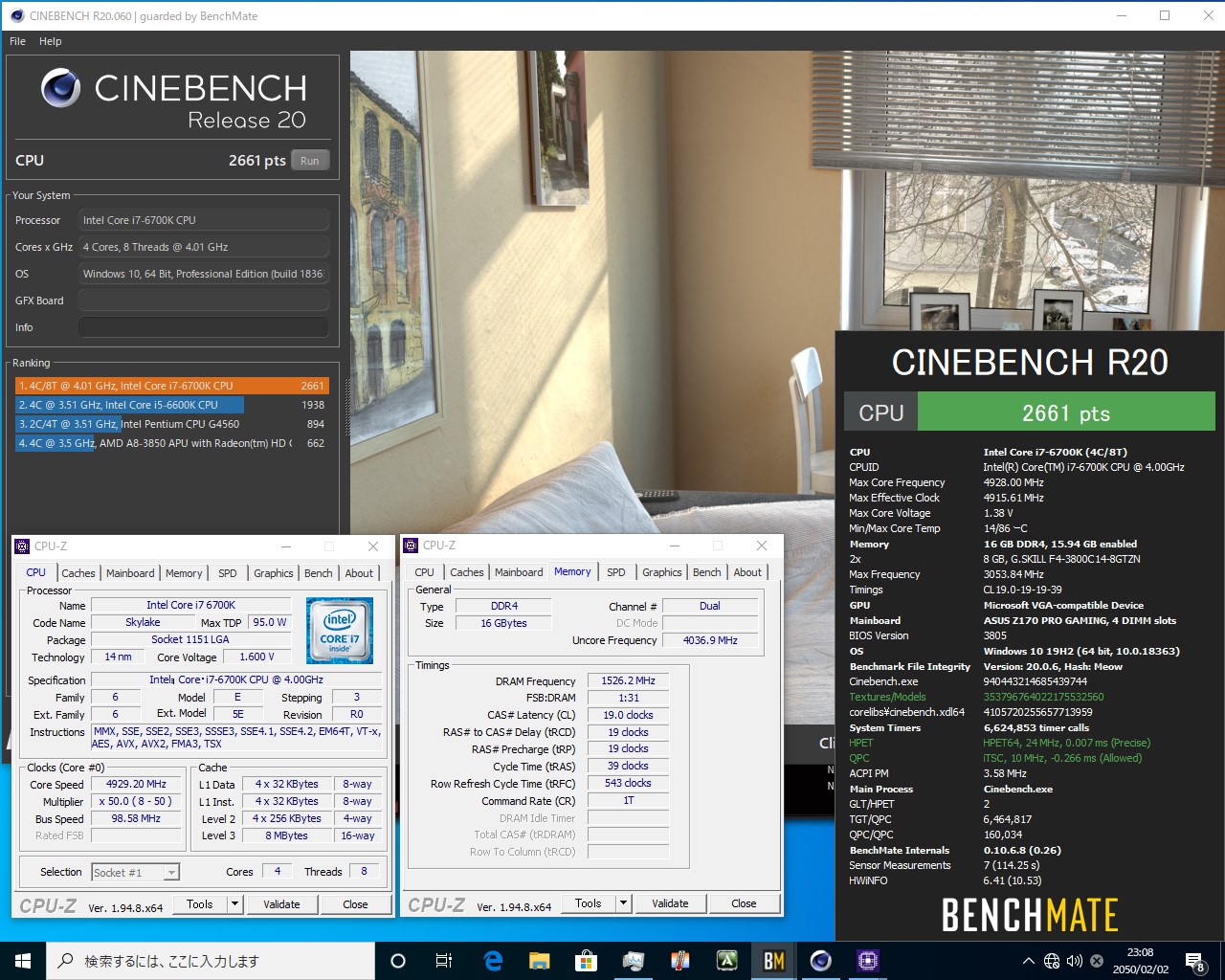Image resolution: width=1225 pixels, height=980 pixels.
Task: Select the Pentium G4560 ranking entry
Action: (172, 424)
